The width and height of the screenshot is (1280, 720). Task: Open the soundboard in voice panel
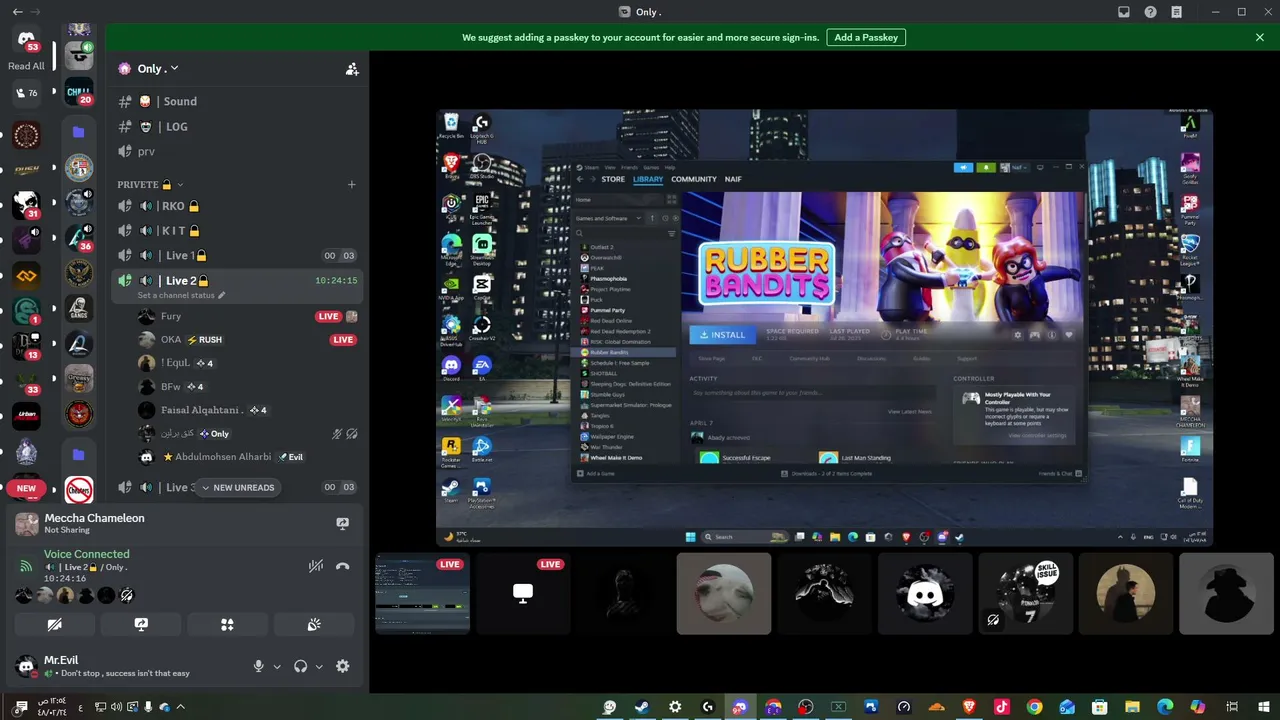click(314, 624)
